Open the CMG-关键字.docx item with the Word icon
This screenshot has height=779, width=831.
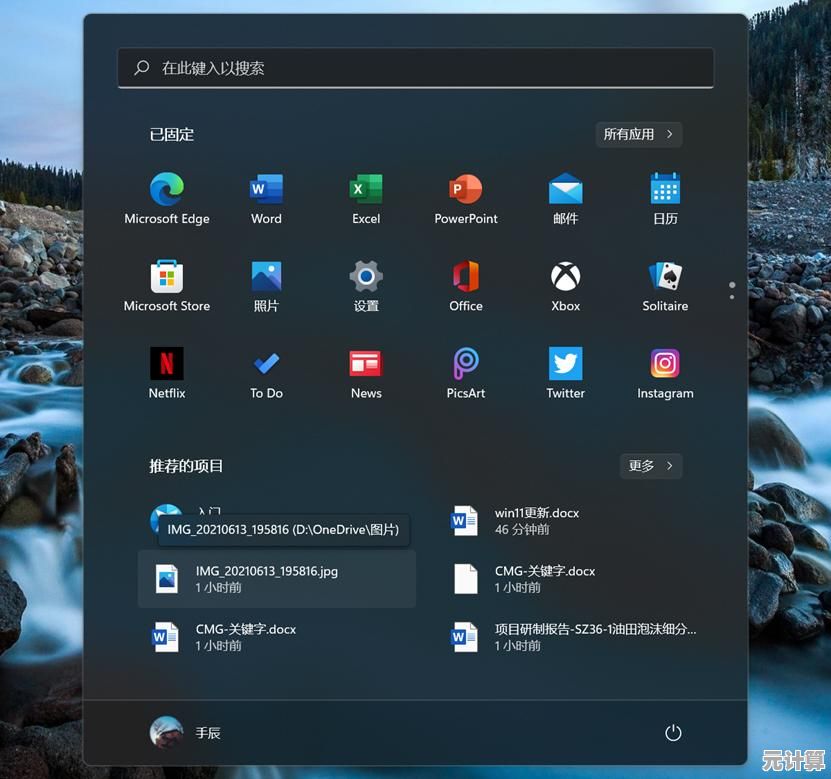pyautogui.click(x=277, y=637)
